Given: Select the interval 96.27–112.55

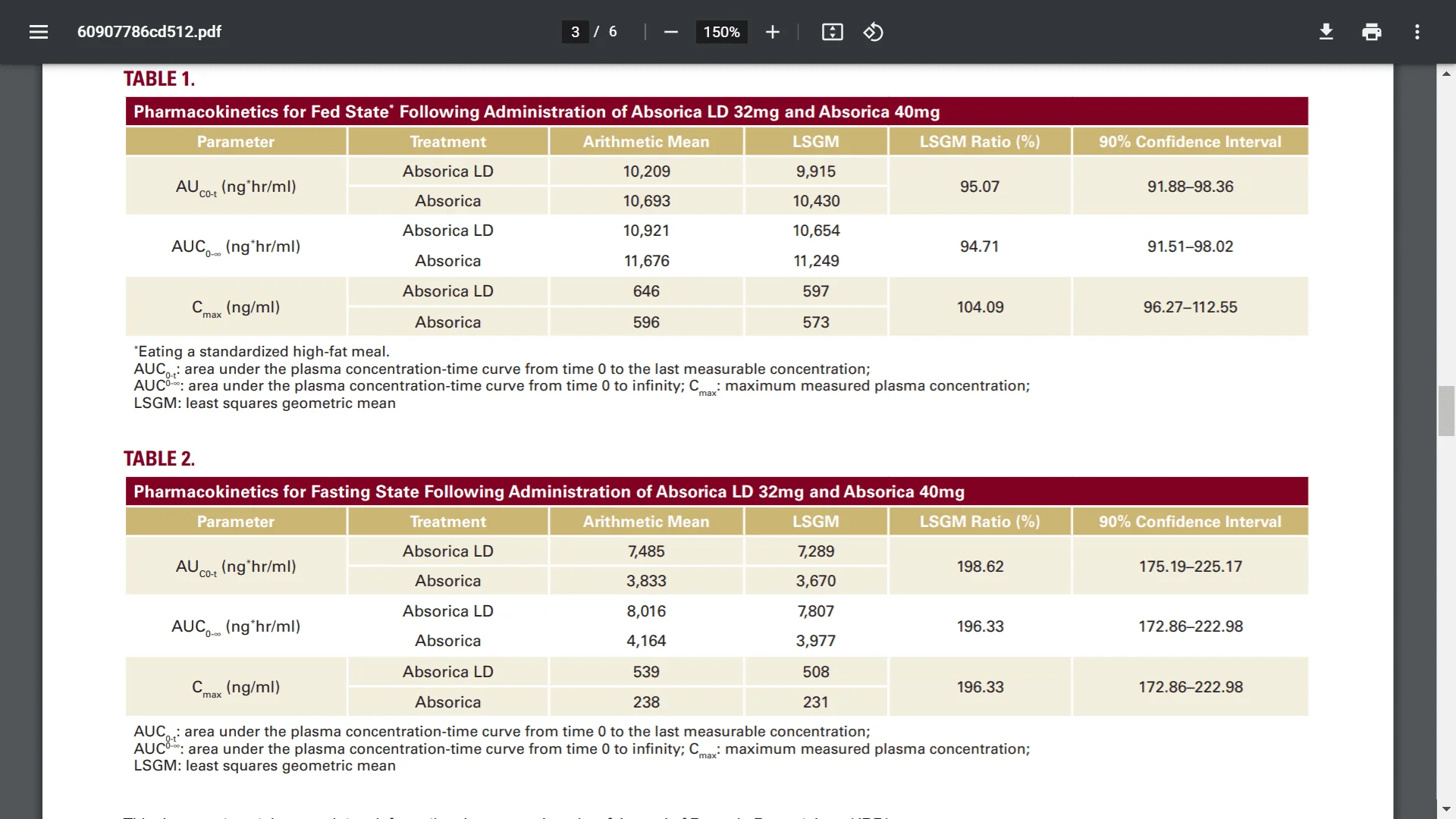Looking at the screenshot, I should tap(1191, 307).
